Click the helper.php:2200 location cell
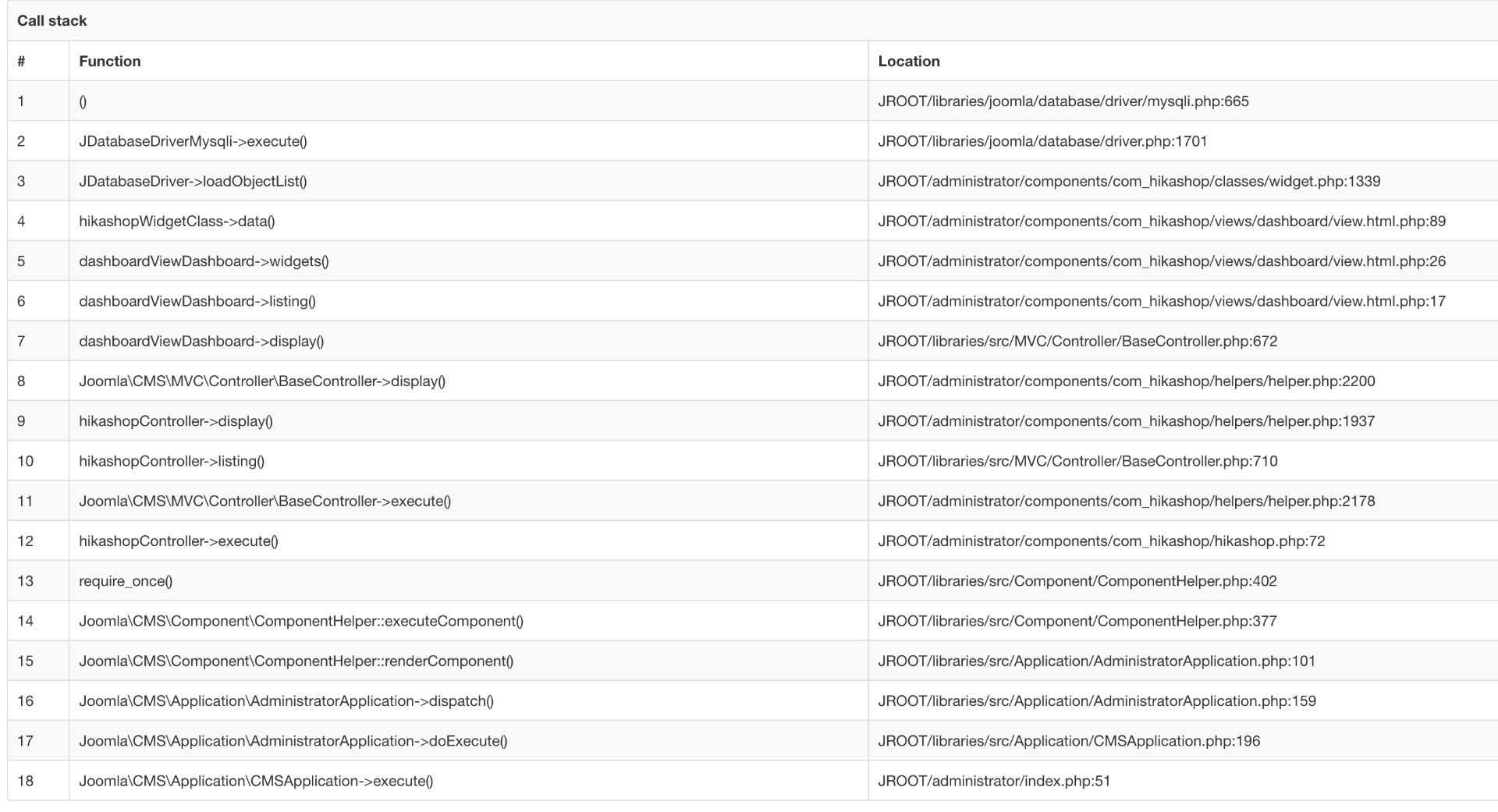Screen dimensions: 1498x812 [1127, 381]
